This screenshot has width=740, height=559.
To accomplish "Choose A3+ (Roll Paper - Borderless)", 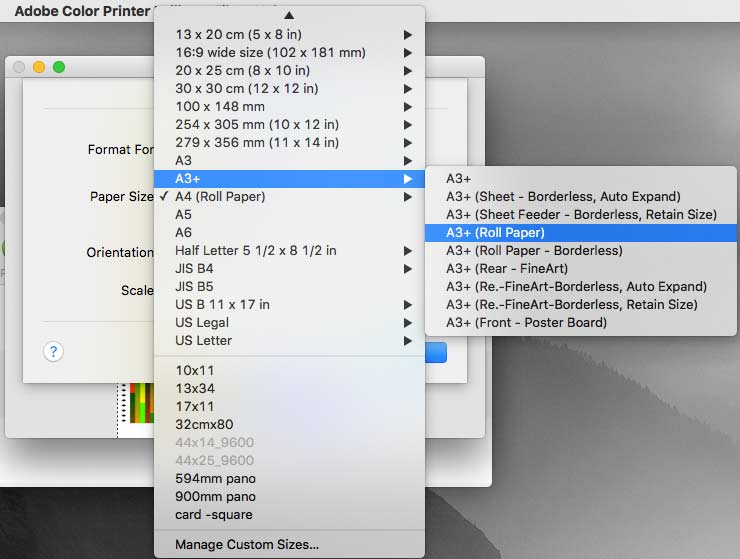I will [580, 251].
